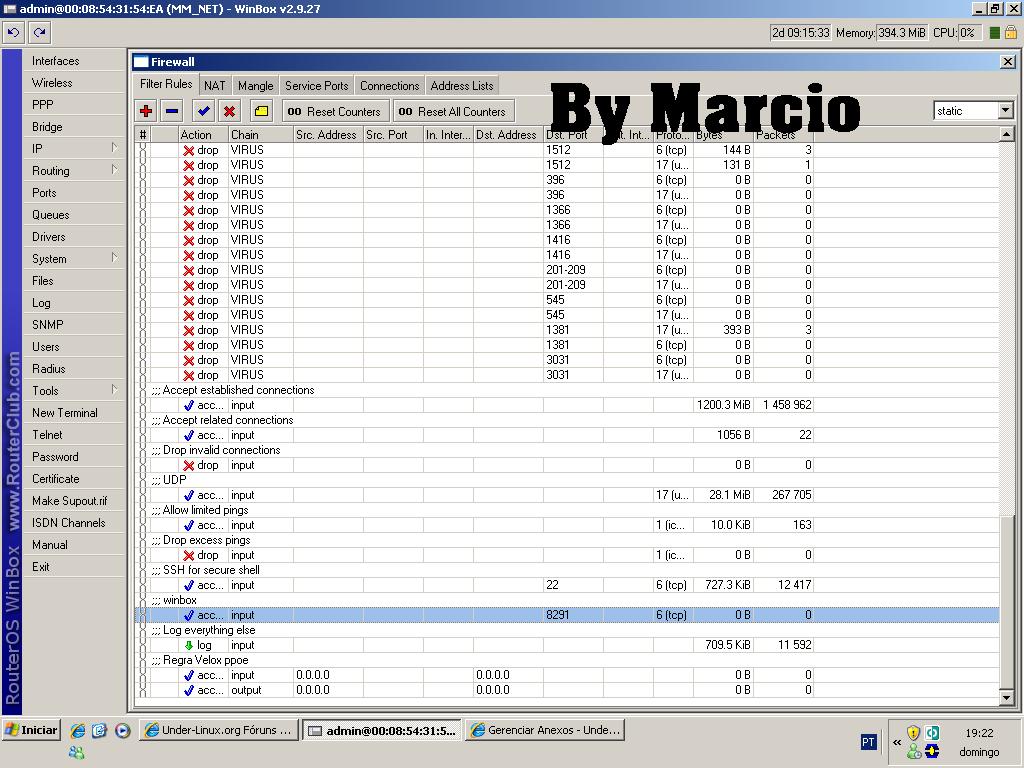Open the yellow comment note icon

click(261, 111)
